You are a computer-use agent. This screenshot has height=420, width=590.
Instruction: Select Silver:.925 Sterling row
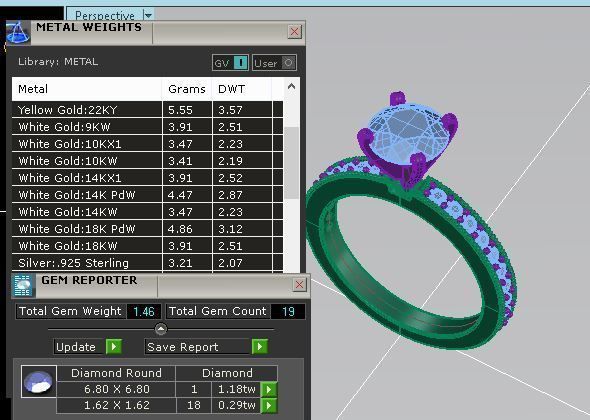pos(148,263)
